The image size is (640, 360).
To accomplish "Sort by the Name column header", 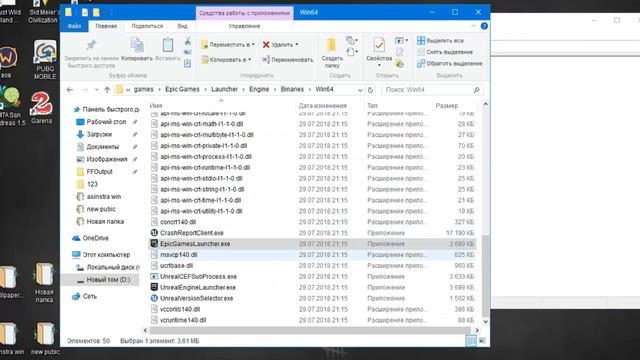I will coord(156,106).
